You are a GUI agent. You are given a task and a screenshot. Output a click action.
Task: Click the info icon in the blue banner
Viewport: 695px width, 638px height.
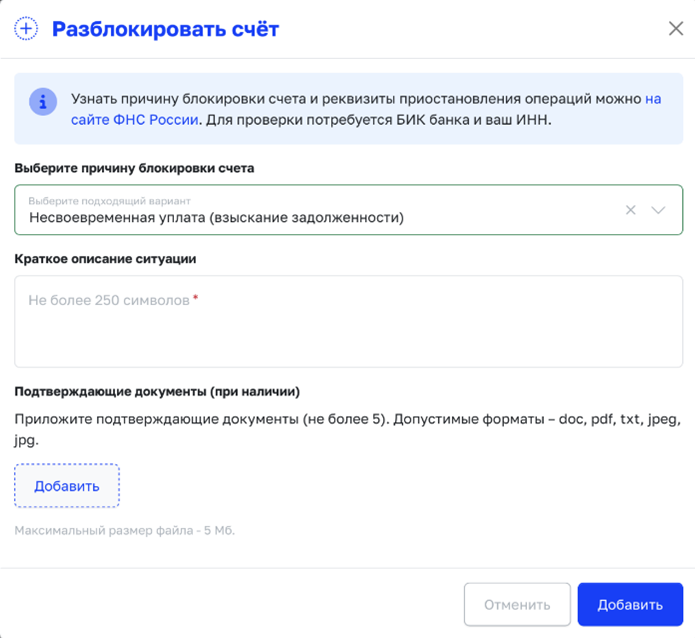pyautogui.click(x=43, y=102)
